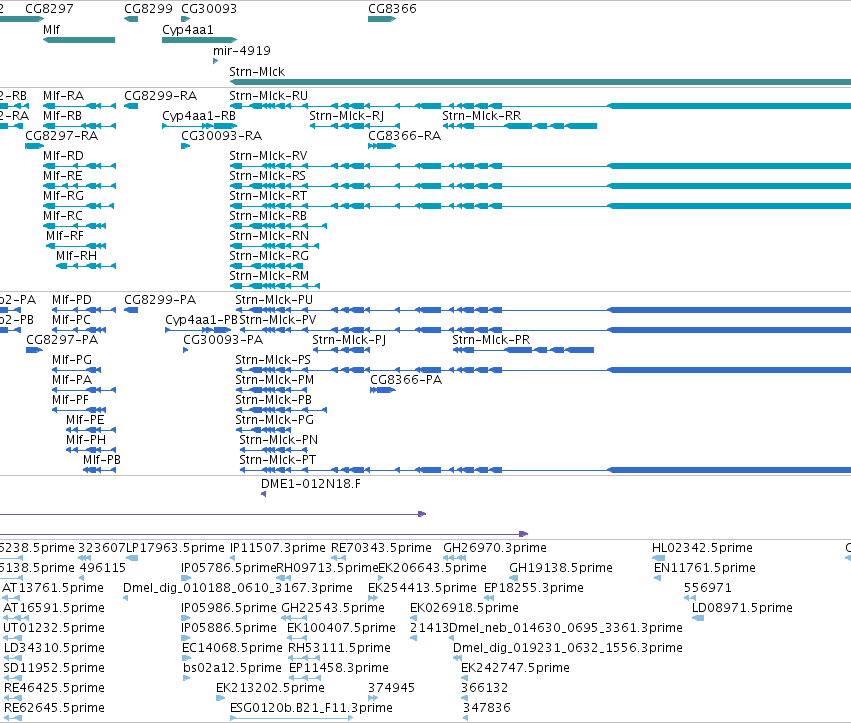Click the Strn-Mlck-RS transcript label
This screenshot has width=851, height=723.
point(268,176)
